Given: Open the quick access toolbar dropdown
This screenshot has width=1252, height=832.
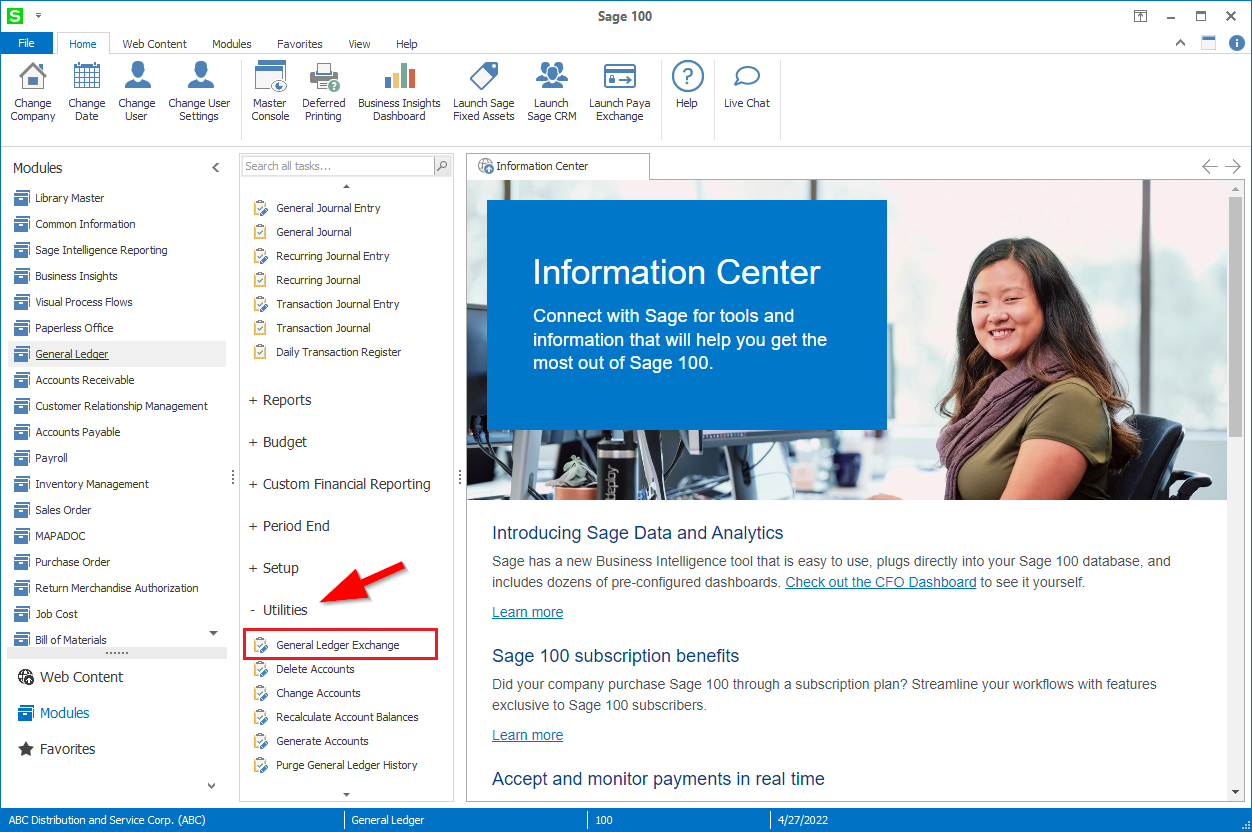Looking at the screenshot, I should (x=38, y=16).
